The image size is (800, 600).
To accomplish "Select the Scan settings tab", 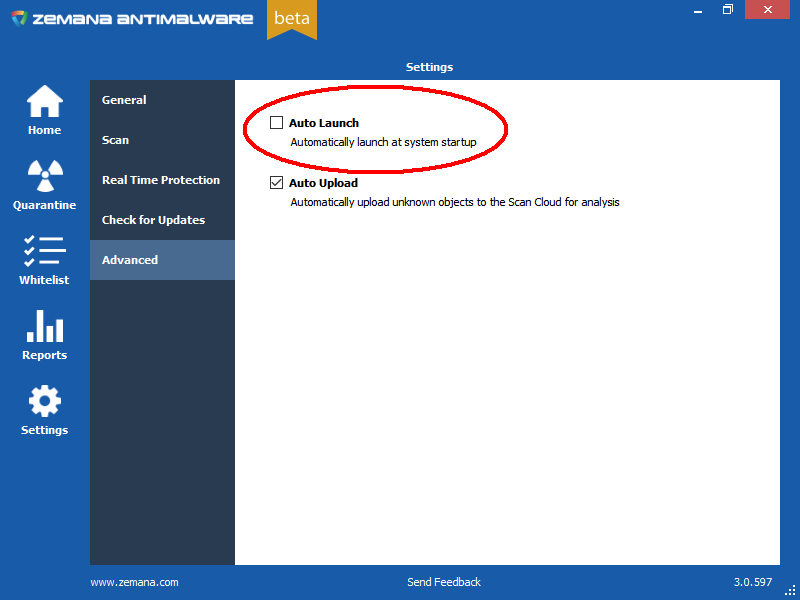I will coord(162,140).
